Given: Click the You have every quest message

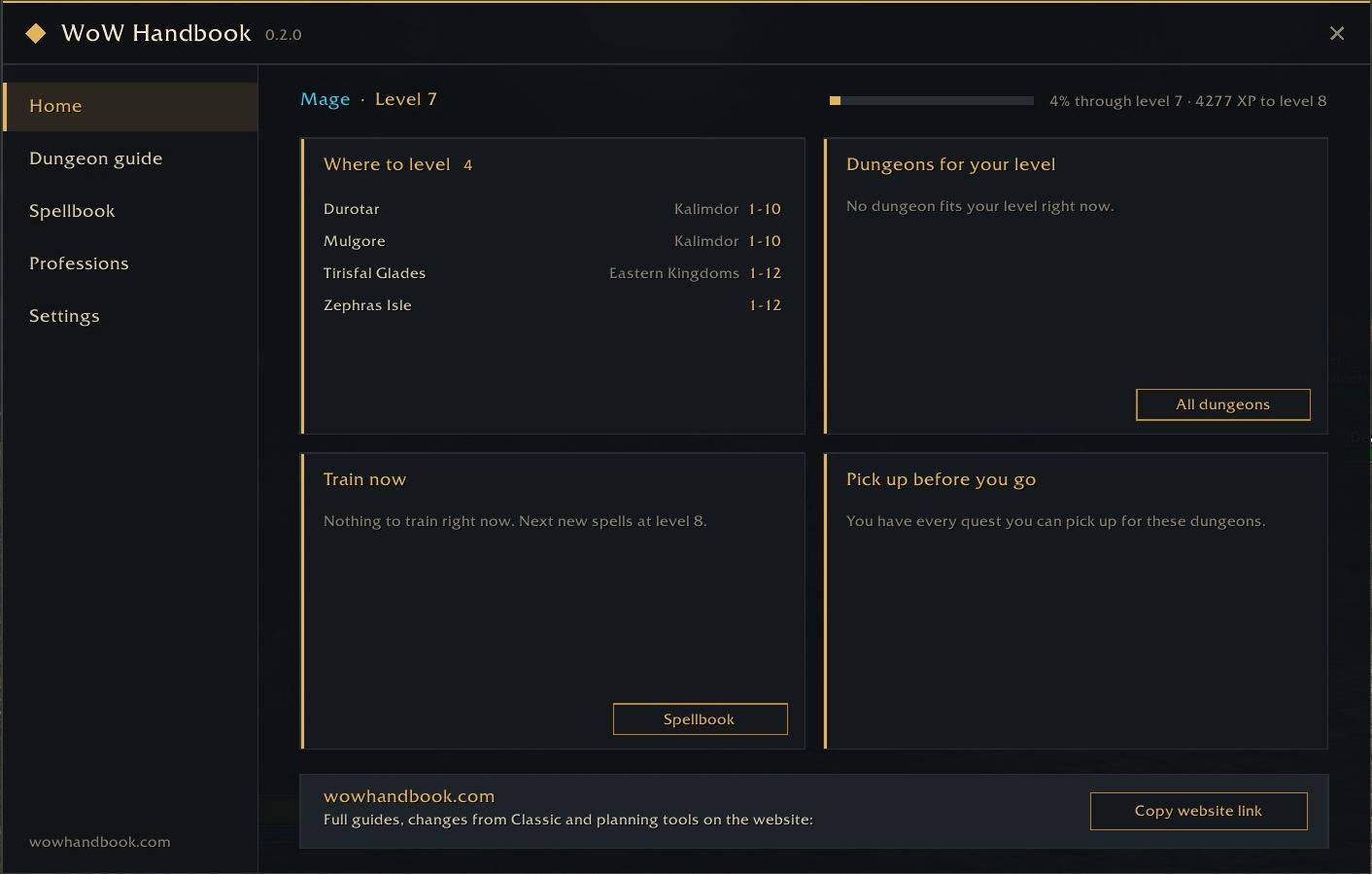Looking at the screenshot, I should tap(1056, 521).
